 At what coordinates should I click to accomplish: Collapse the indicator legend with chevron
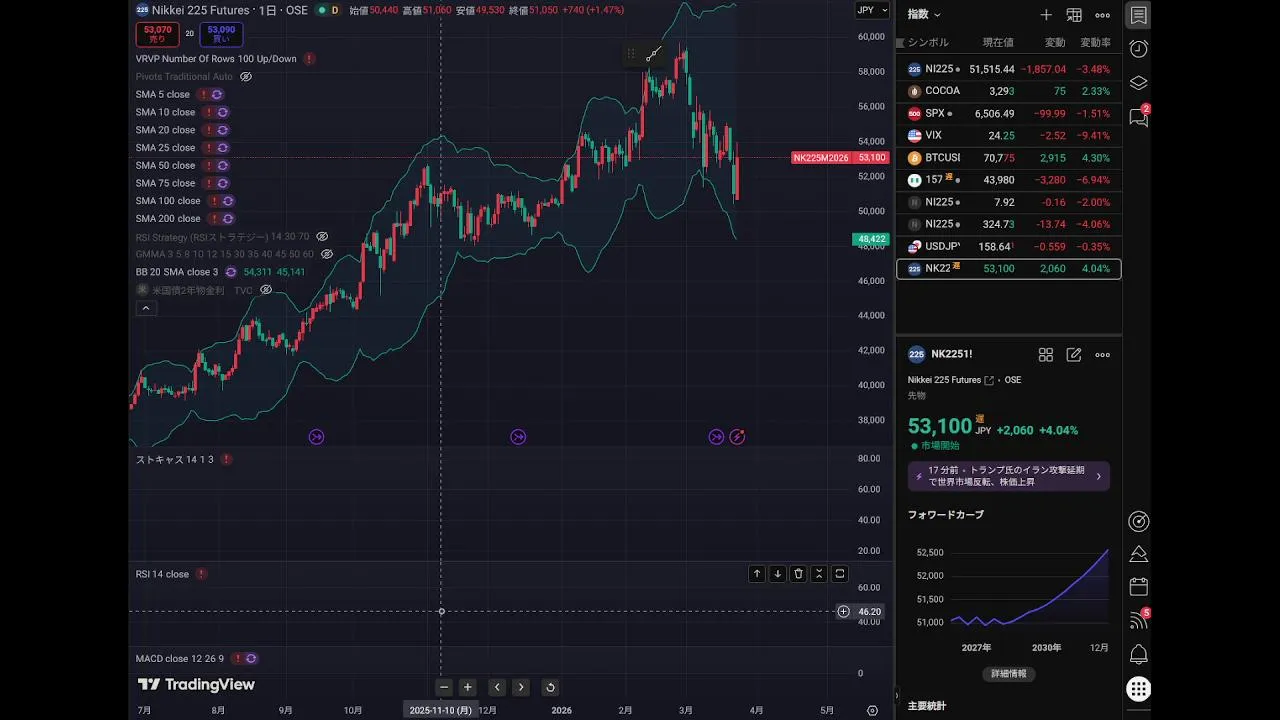coord(146,308)
